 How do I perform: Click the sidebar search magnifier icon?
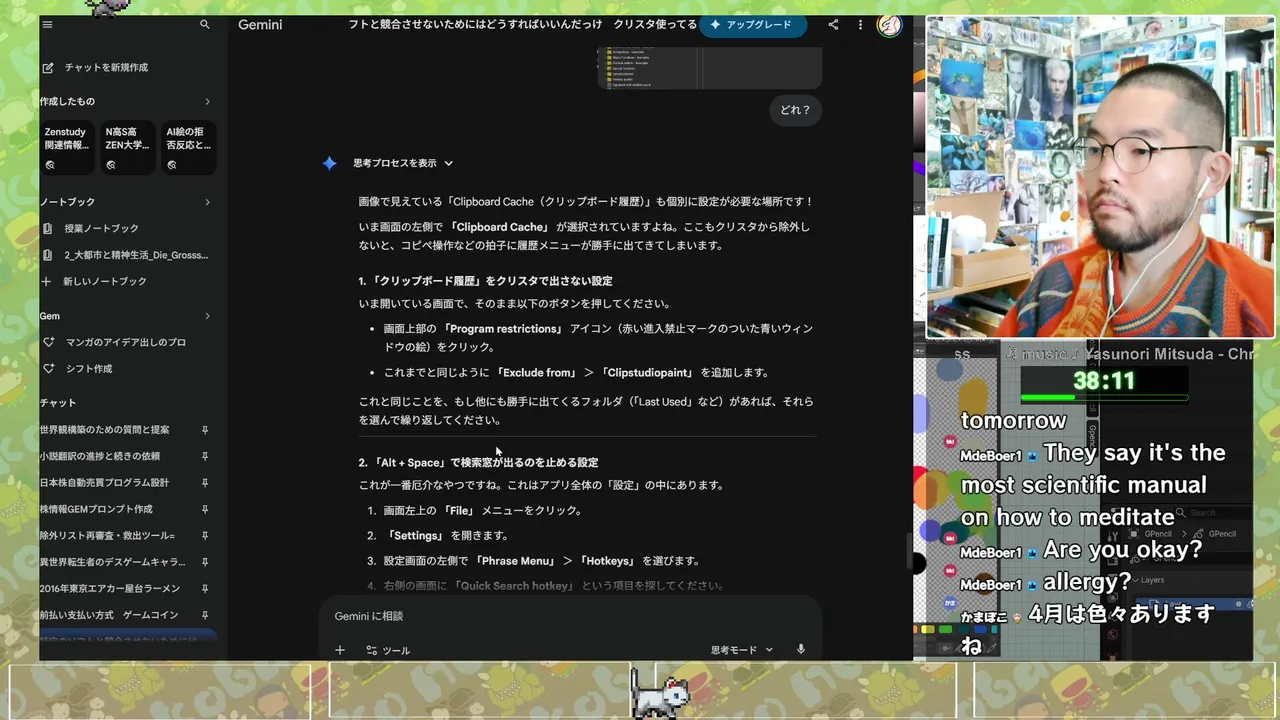(x=205, y=24)
